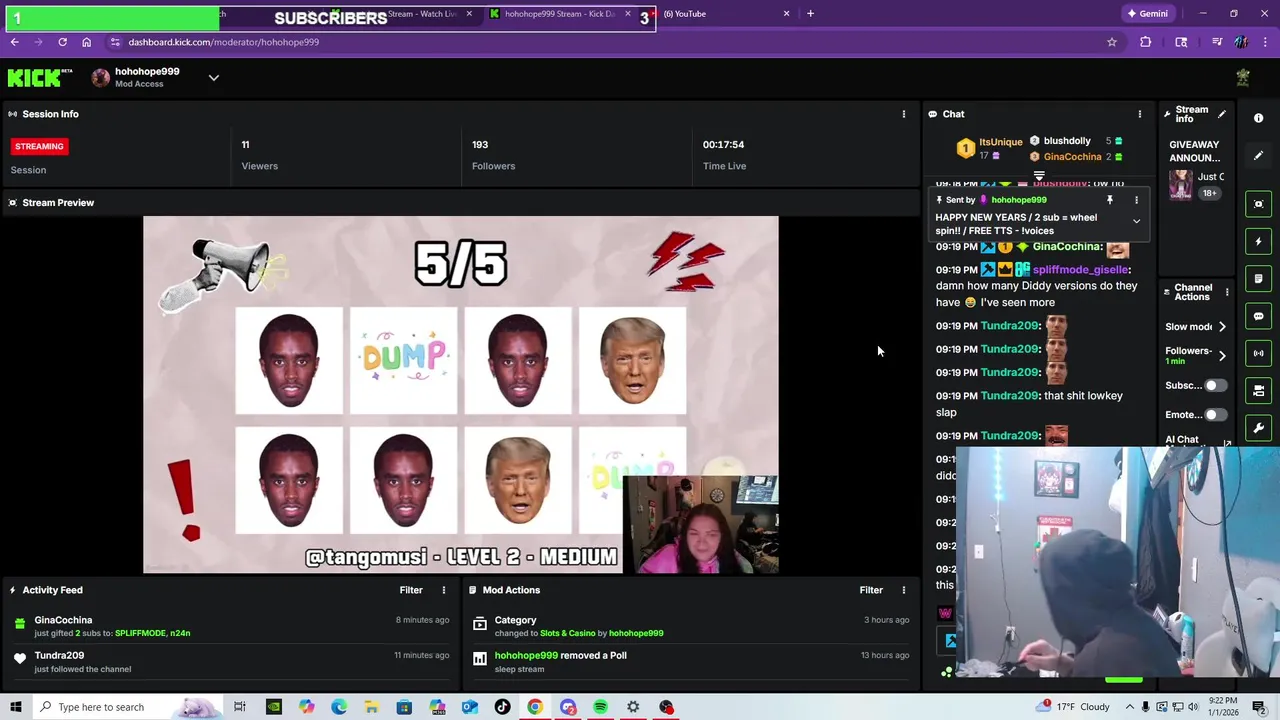Image resolution: width=1280 pixels, height=720 pixels.
Task: Open Channel Actions three-dot menu
Action: click(x=1227, y=292)
